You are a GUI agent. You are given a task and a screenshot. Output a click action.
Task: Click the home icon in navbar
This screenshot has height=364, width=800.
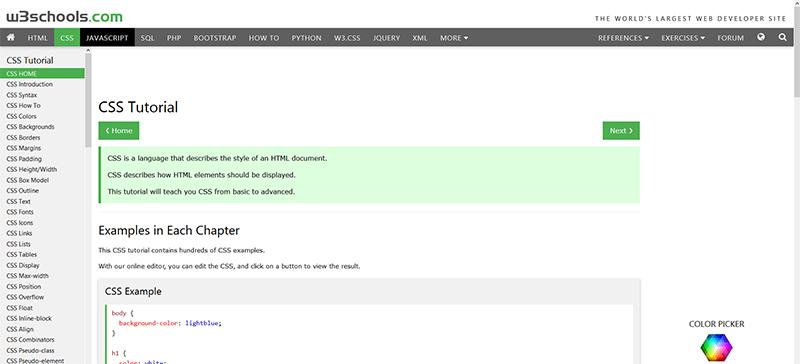pos(10,38)
